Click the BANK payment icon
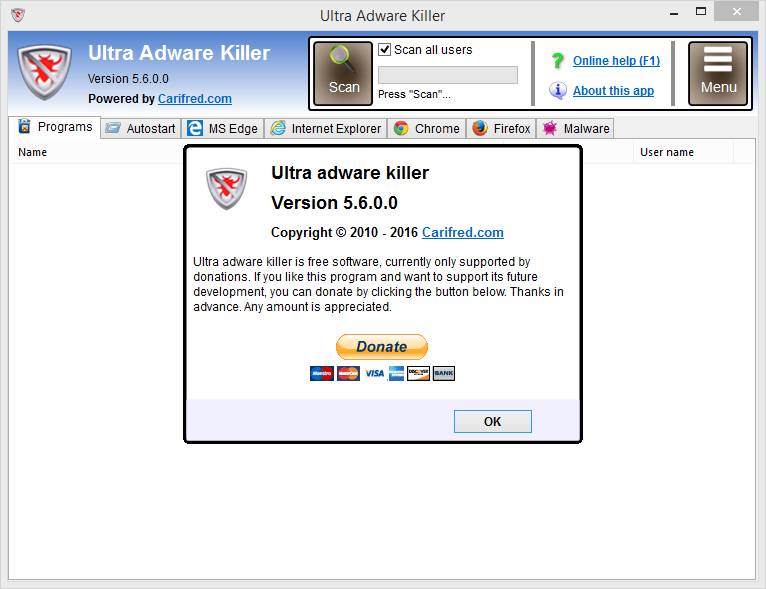The width and height of the screenshot is (766, 589). (x=444, y=373)
